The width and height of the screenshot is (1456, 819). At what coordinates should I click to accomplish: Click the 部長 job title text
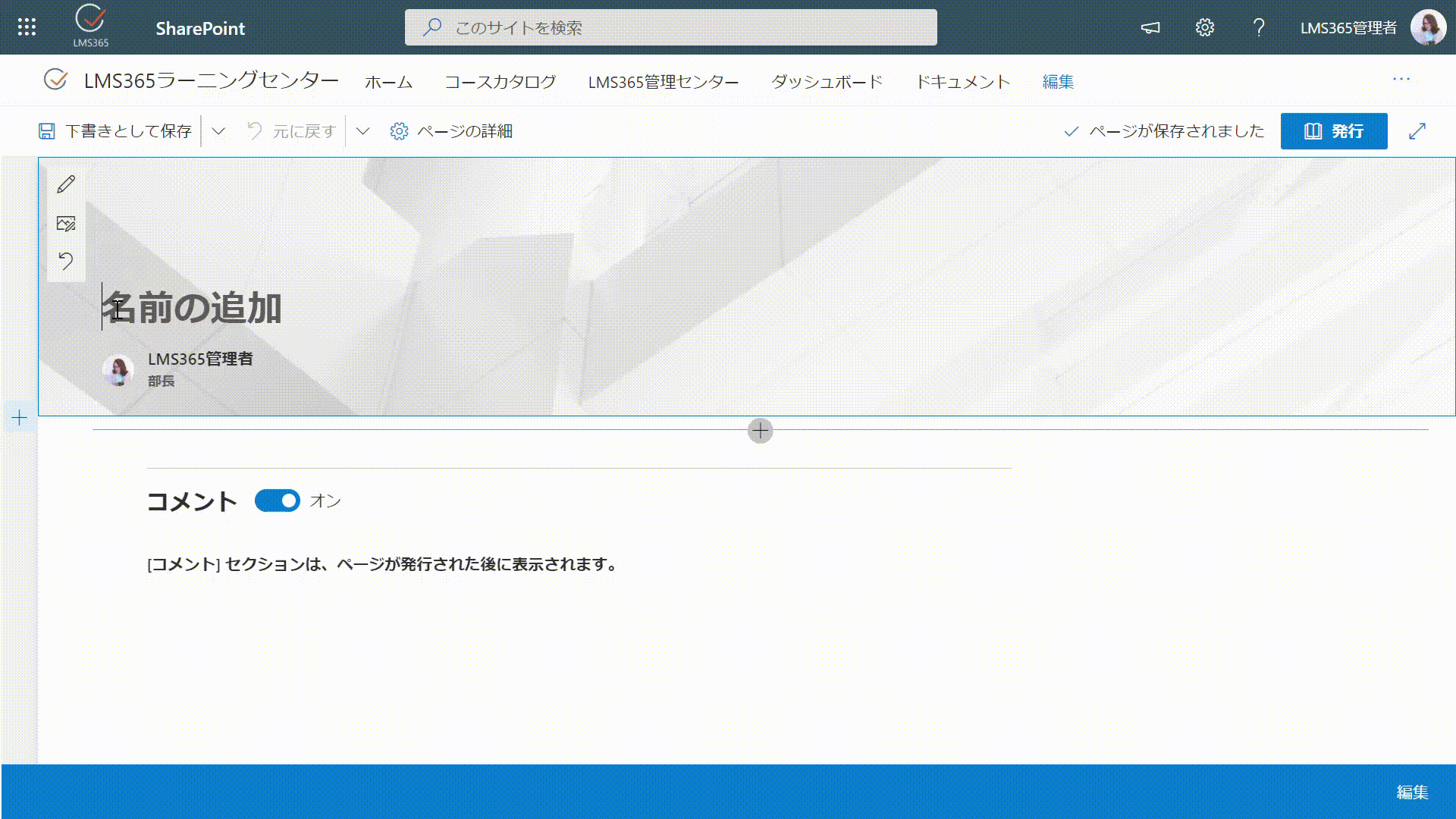(x=161, y=381)
